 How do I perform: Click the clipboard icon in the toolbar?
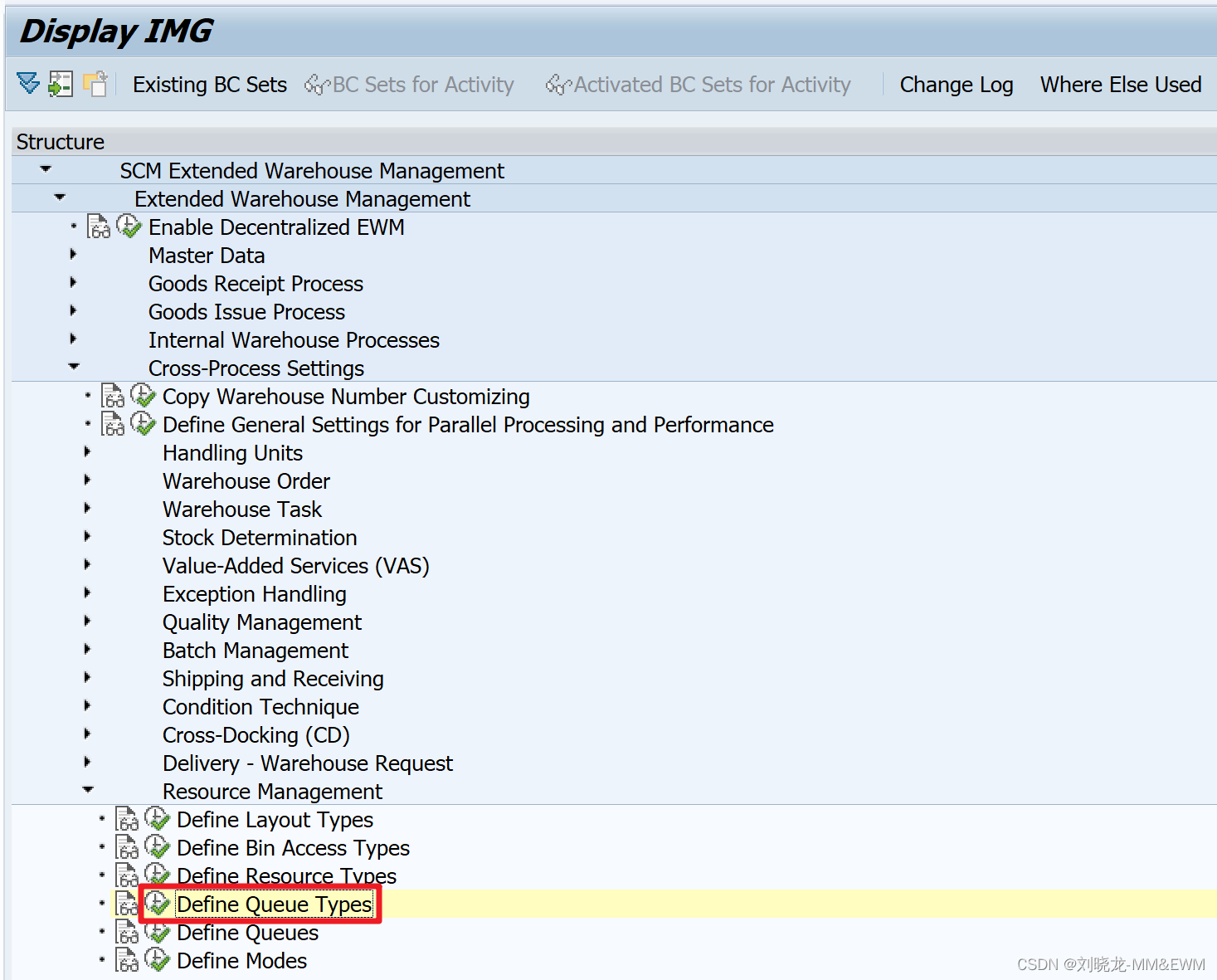coord(95,84)
